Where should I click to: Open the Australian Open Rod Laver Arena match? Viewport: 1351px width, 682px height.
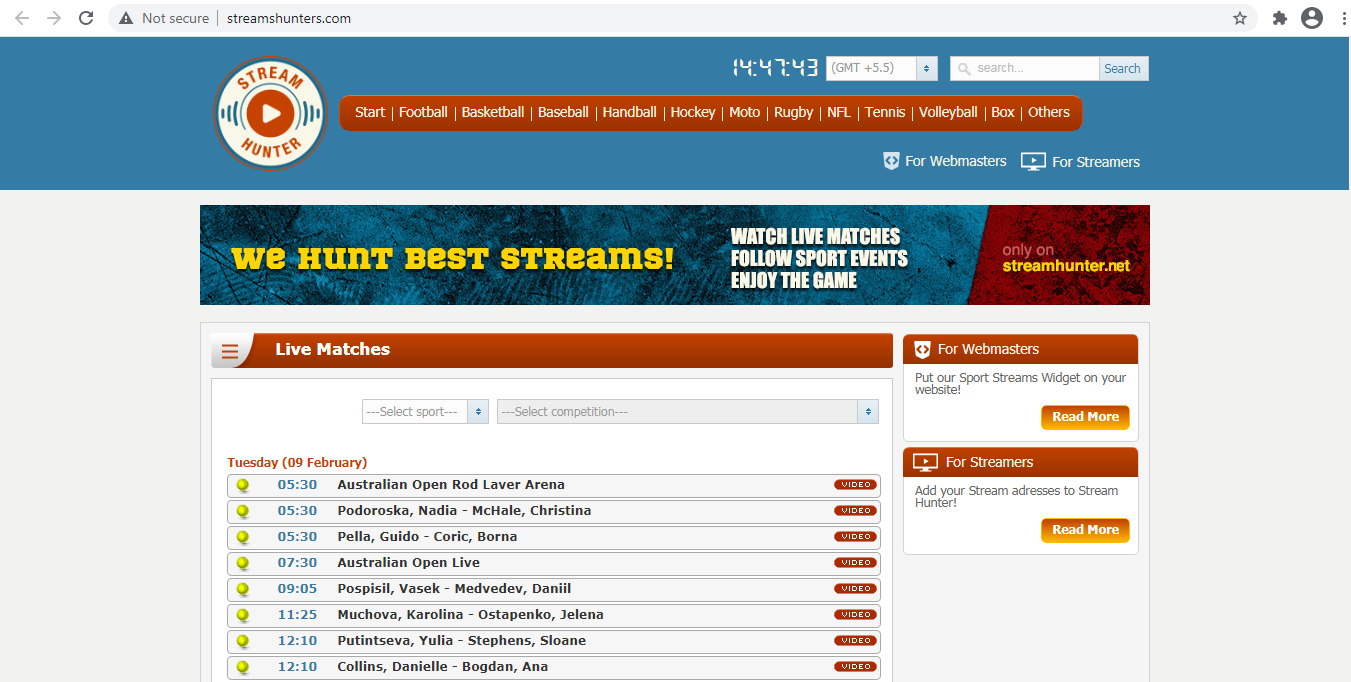tap(554, 485)
